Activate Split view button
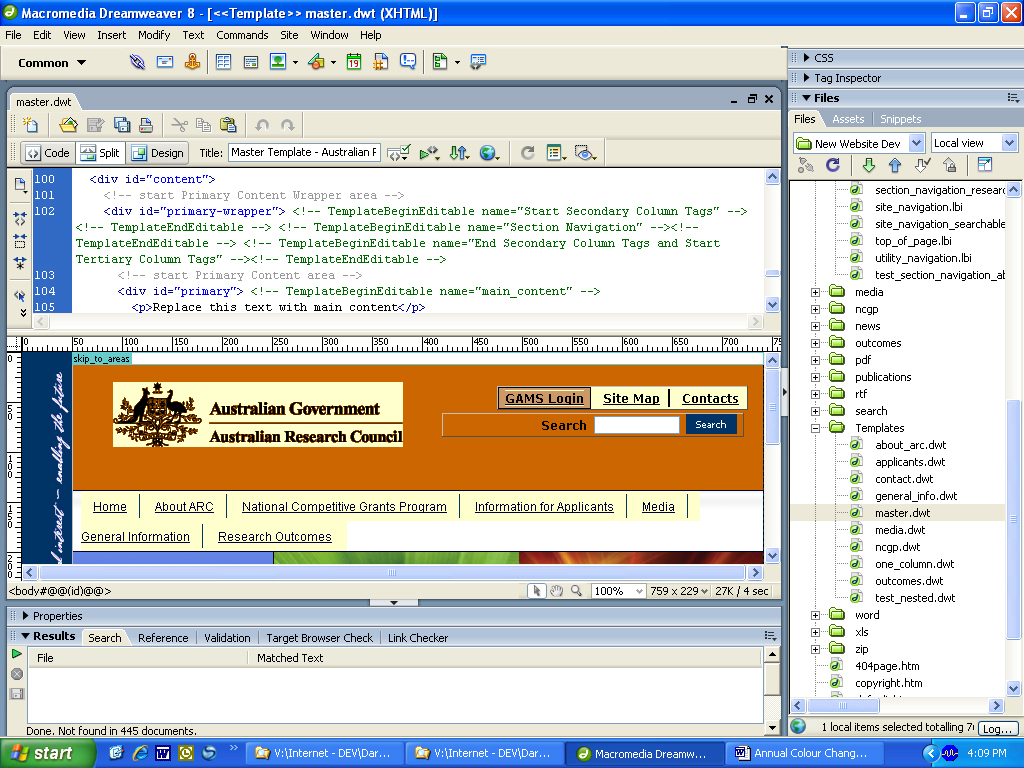Image resolution: width=1024 pixels, height=768 pixels. [x=100, y=153]
